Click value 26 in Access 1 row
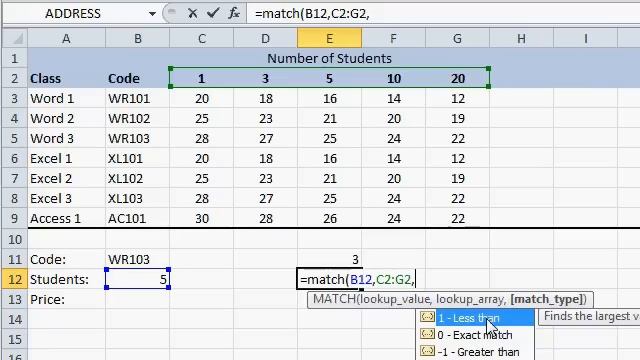Screen dimensions: 640x360 [x=329, y=218]
